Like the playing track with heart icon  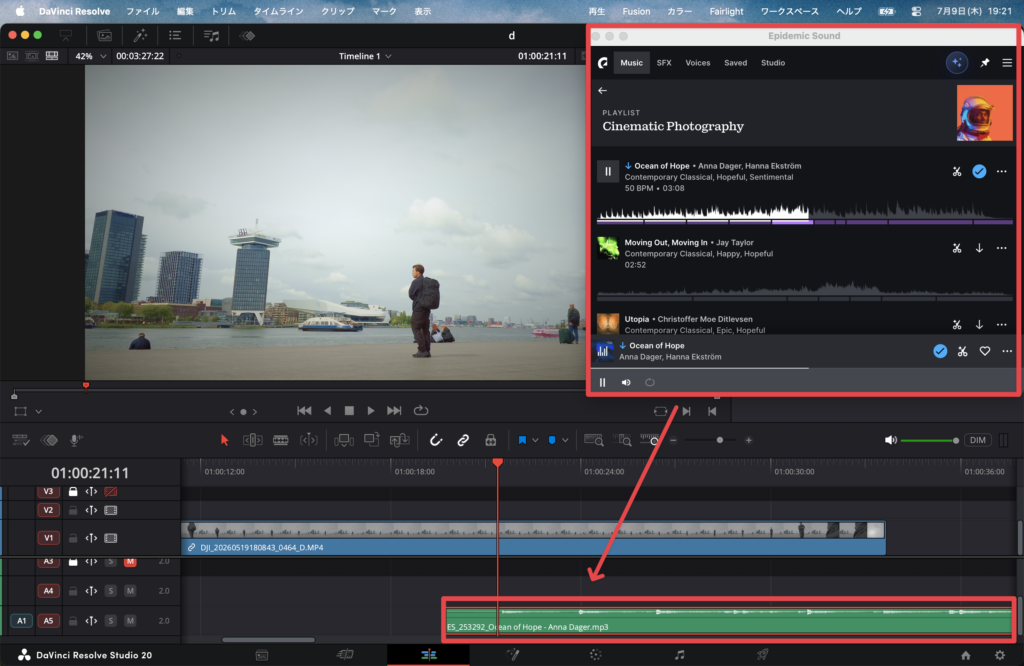click(984, 351)
